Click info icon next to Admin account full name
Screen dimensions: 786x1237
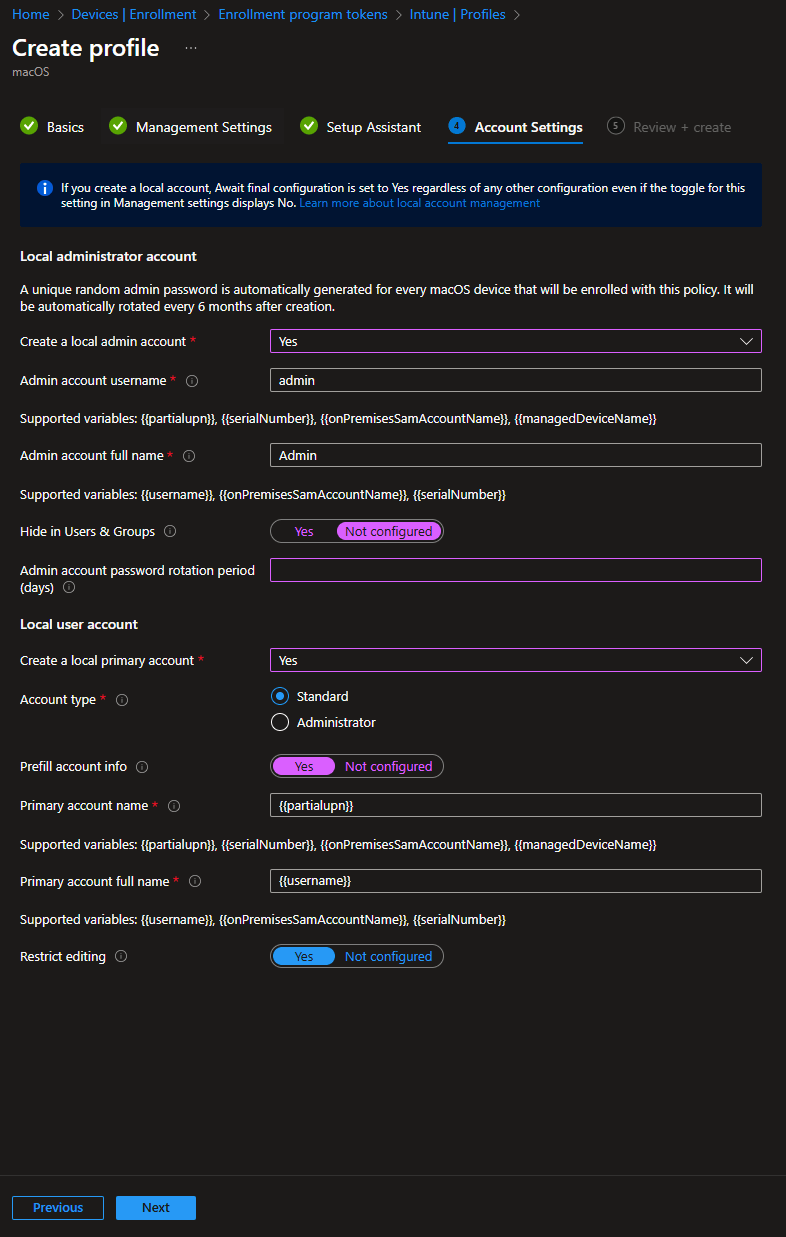point(189,456)
